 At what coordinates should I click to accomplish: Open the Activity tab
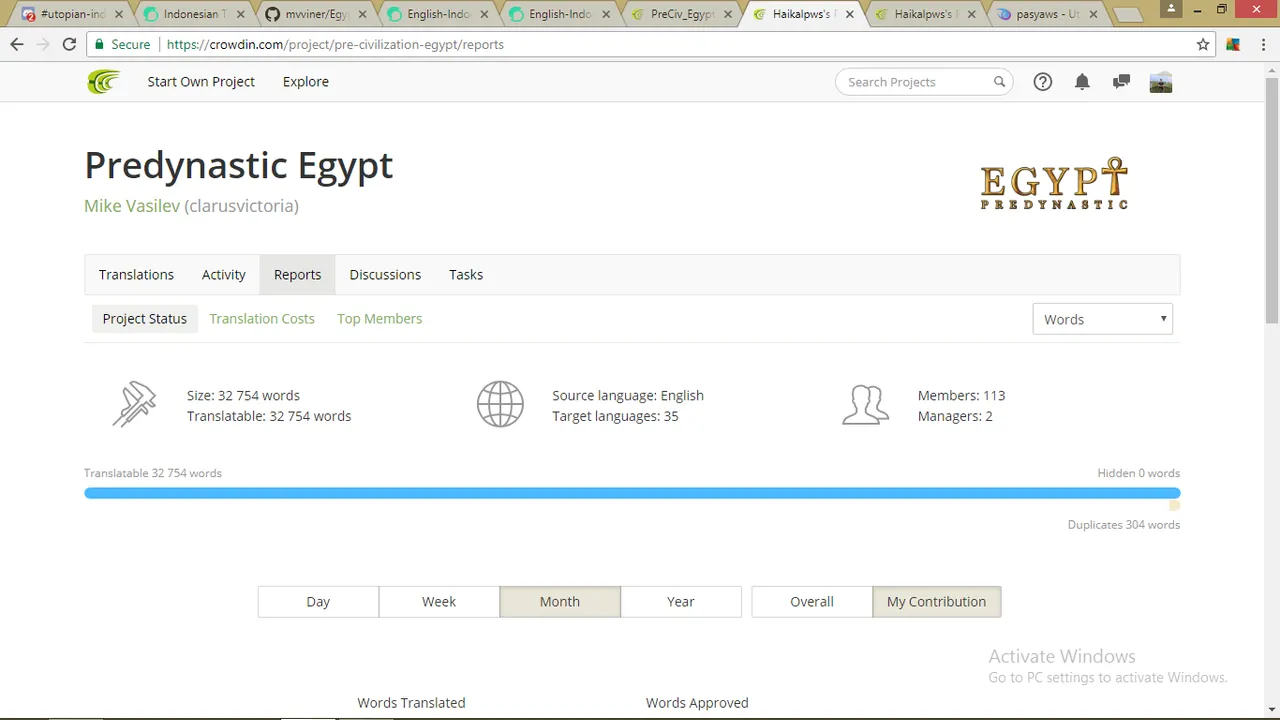(224, 274)
